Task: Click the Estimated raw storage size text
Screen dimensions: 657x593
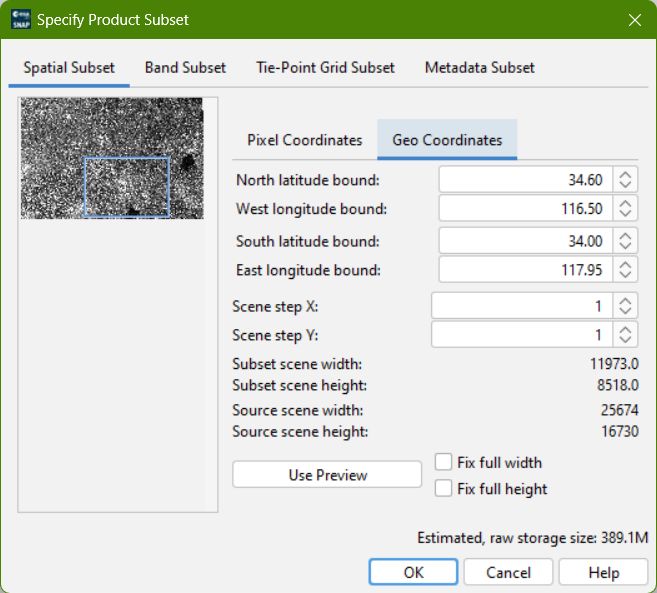Action: tap(533, 538)
